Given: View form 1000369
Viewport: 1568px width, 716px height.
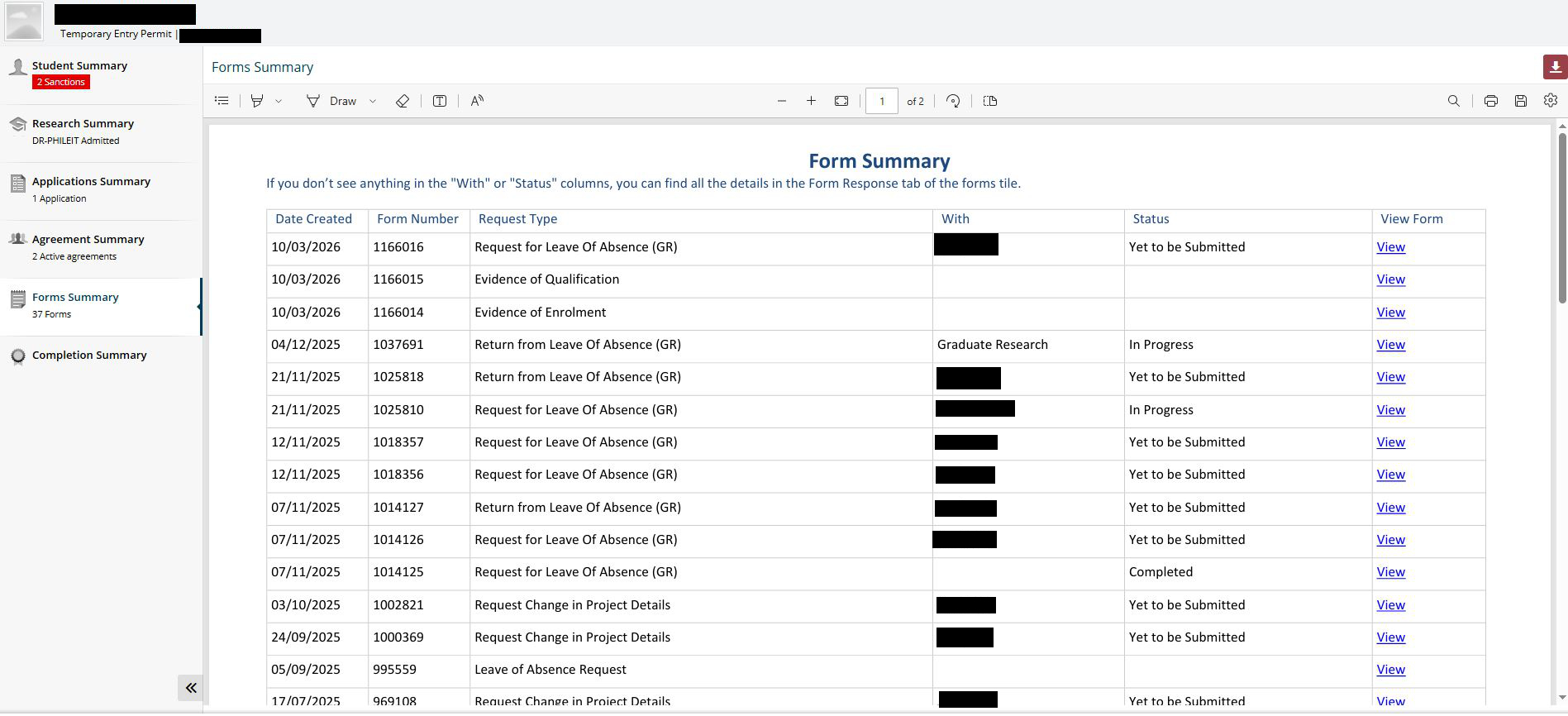Looking at the screenshot, I should tap(1390, 637).
